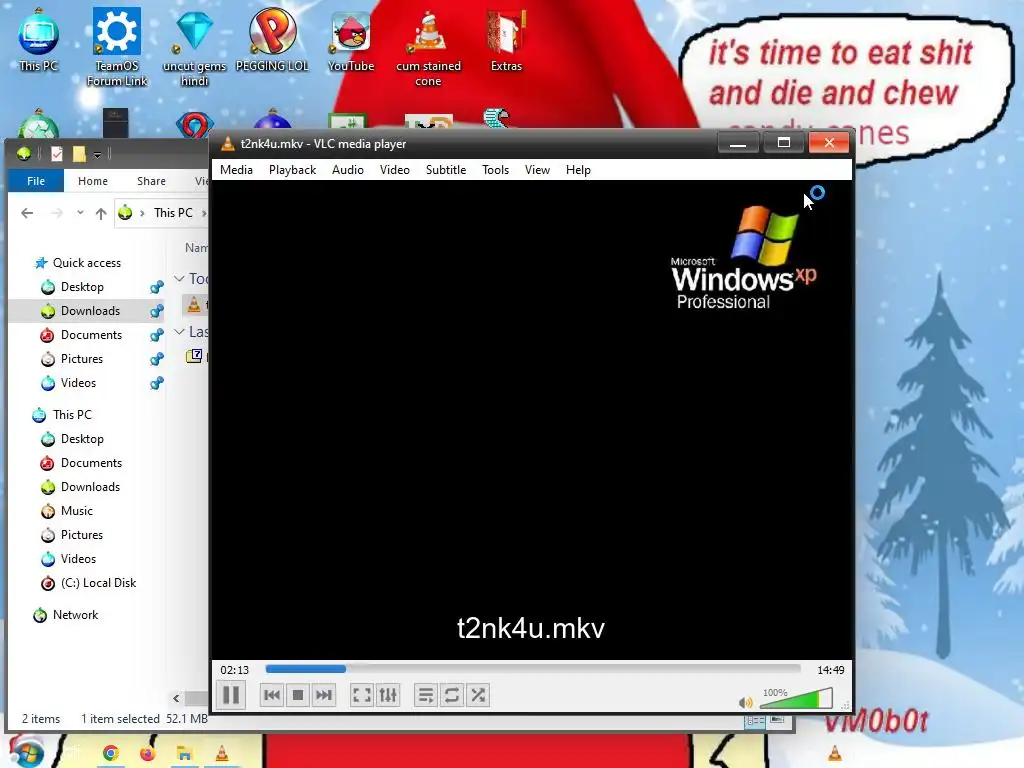Click New Folder icon in Explorer title bar
Image resolution: width=1024 pixels, height=768 pixels.
[79, 153]
